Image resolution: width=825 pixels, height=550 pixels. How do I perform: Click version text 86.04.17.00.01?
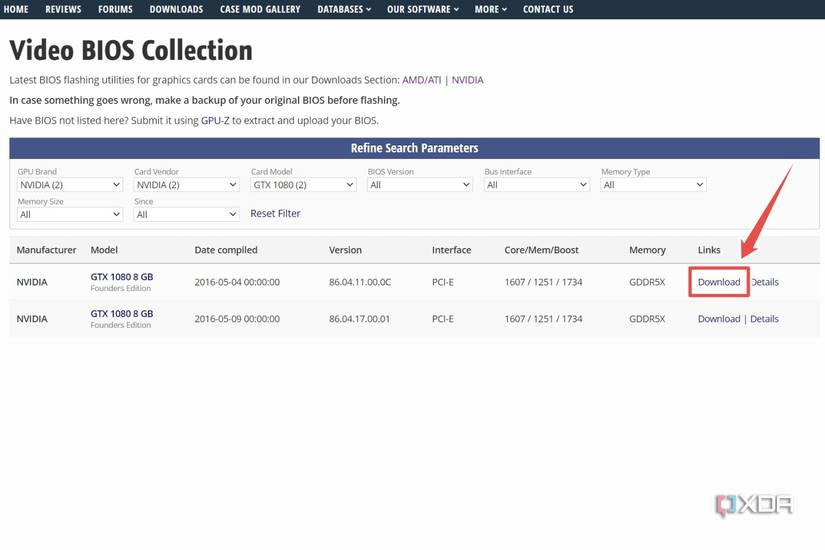pyautogui.click(x=359, y=319)
